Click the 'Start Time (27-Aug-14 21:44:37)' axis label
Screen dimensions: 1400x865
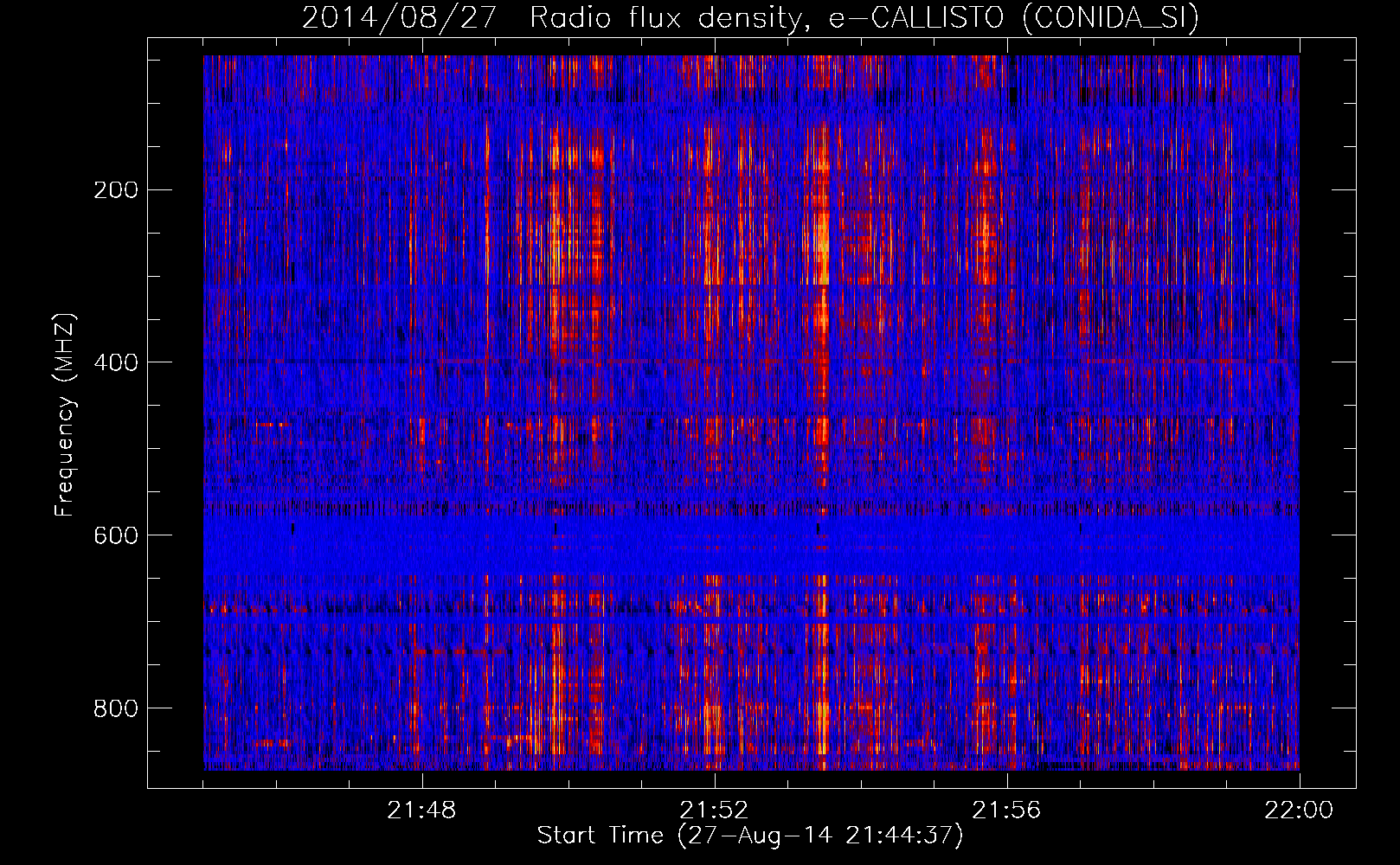pyautogui.click(x=750, y=836)
